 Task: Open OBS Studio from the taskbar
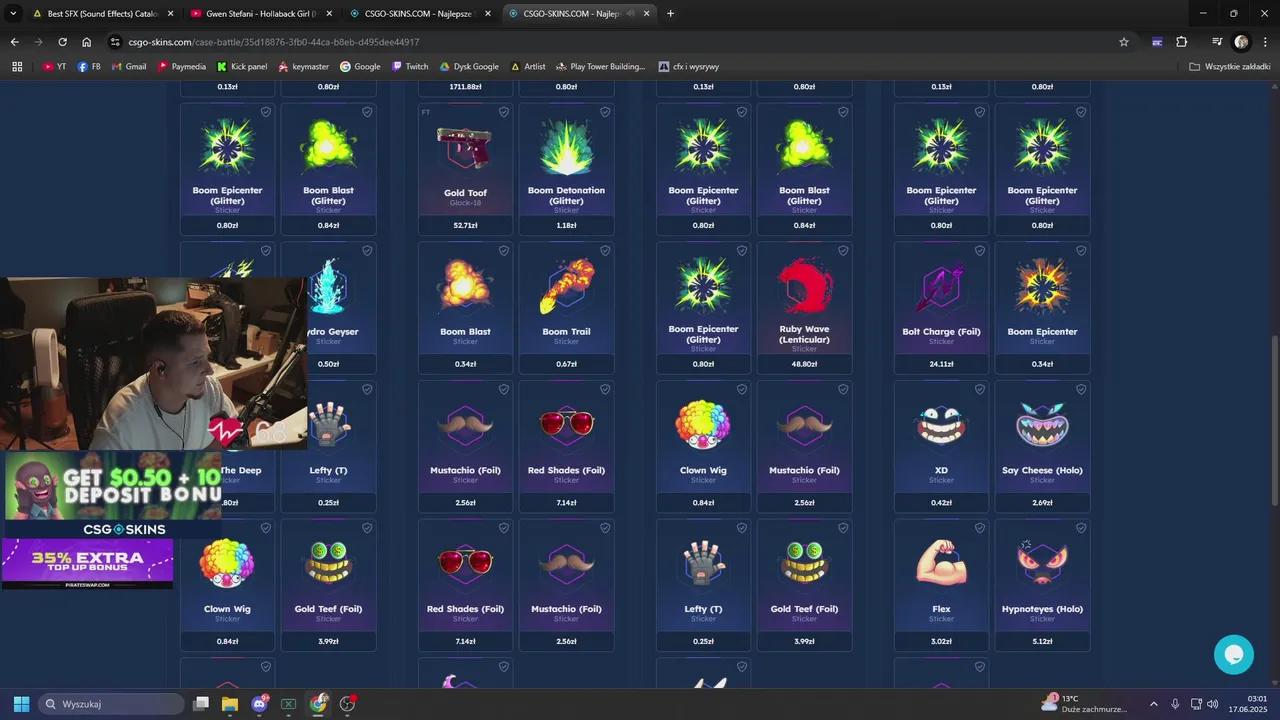click(348, 704)
